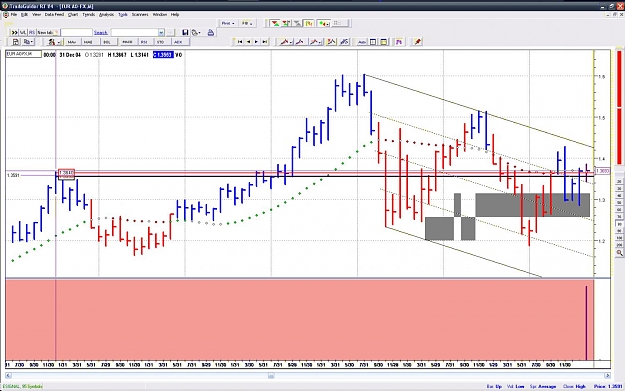Screen dimensions: 625x391
Task: Click the scrollbar left arrow
Action: point(8,375)
